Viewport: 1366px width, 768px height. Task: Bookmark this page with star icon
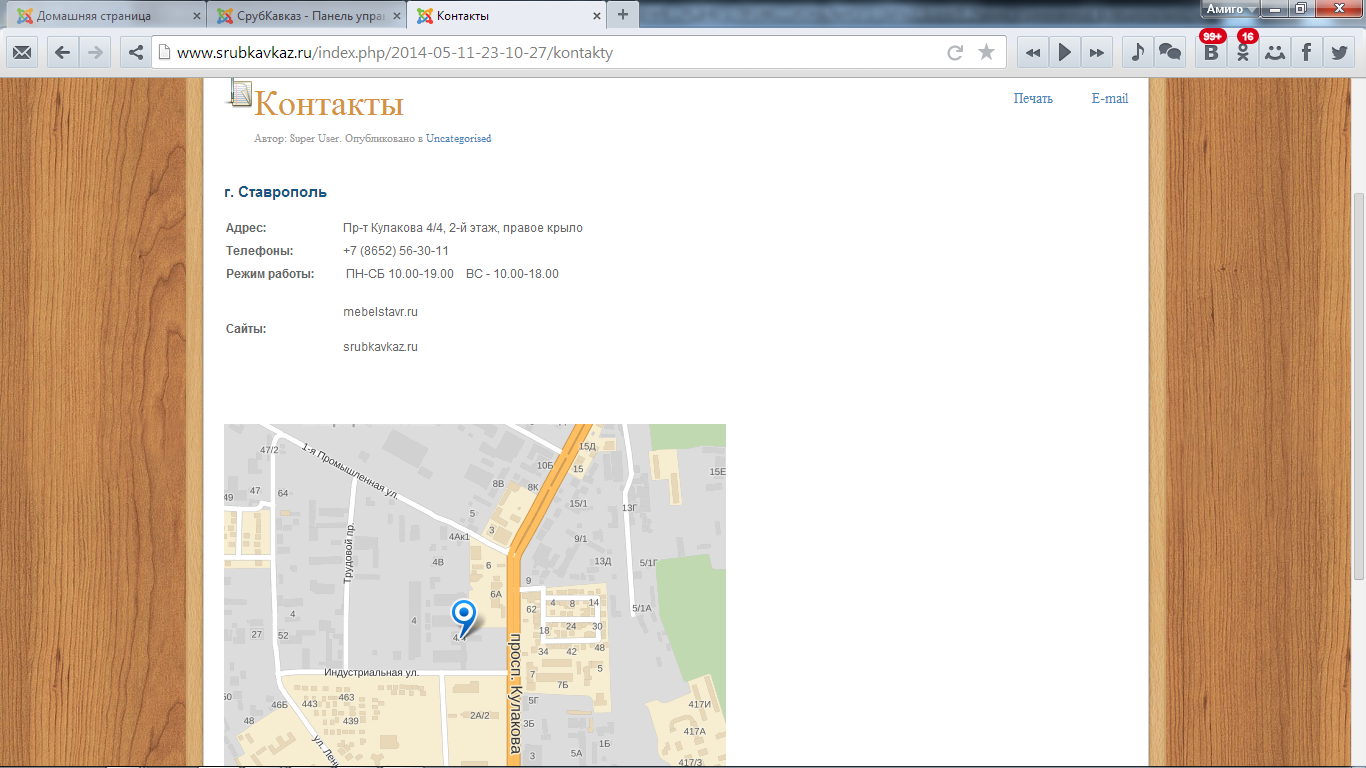[986, 53]
